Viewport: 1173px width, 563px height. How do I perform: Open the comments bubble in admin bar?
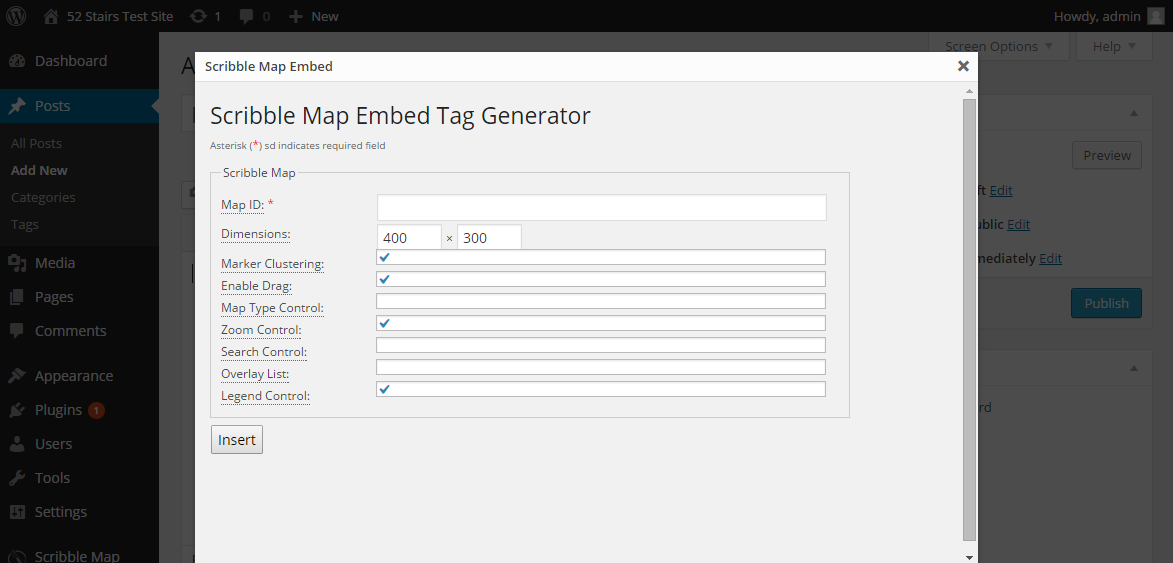point(255,16)
